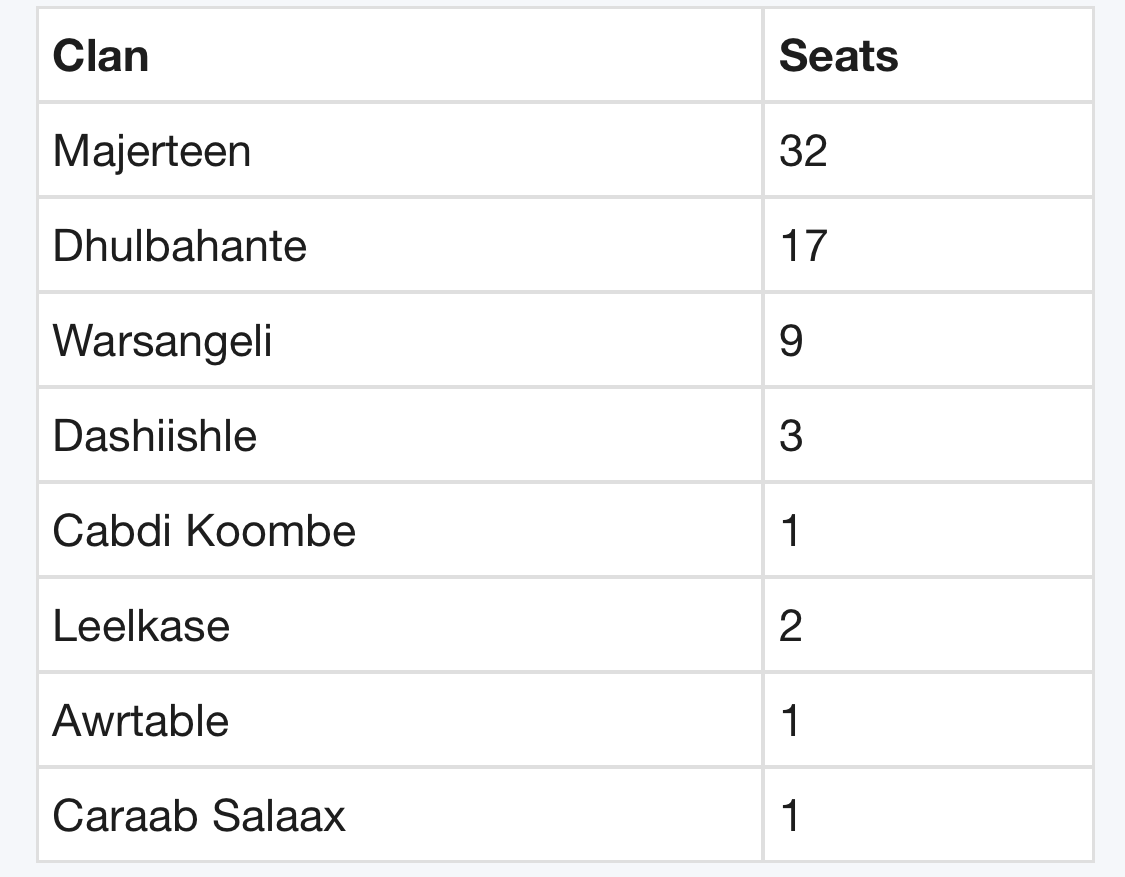Screen dimensions: 1125x877
Task: Click the word Salaax in the last row
Action: pyautogui.click(x=278, y=816)
